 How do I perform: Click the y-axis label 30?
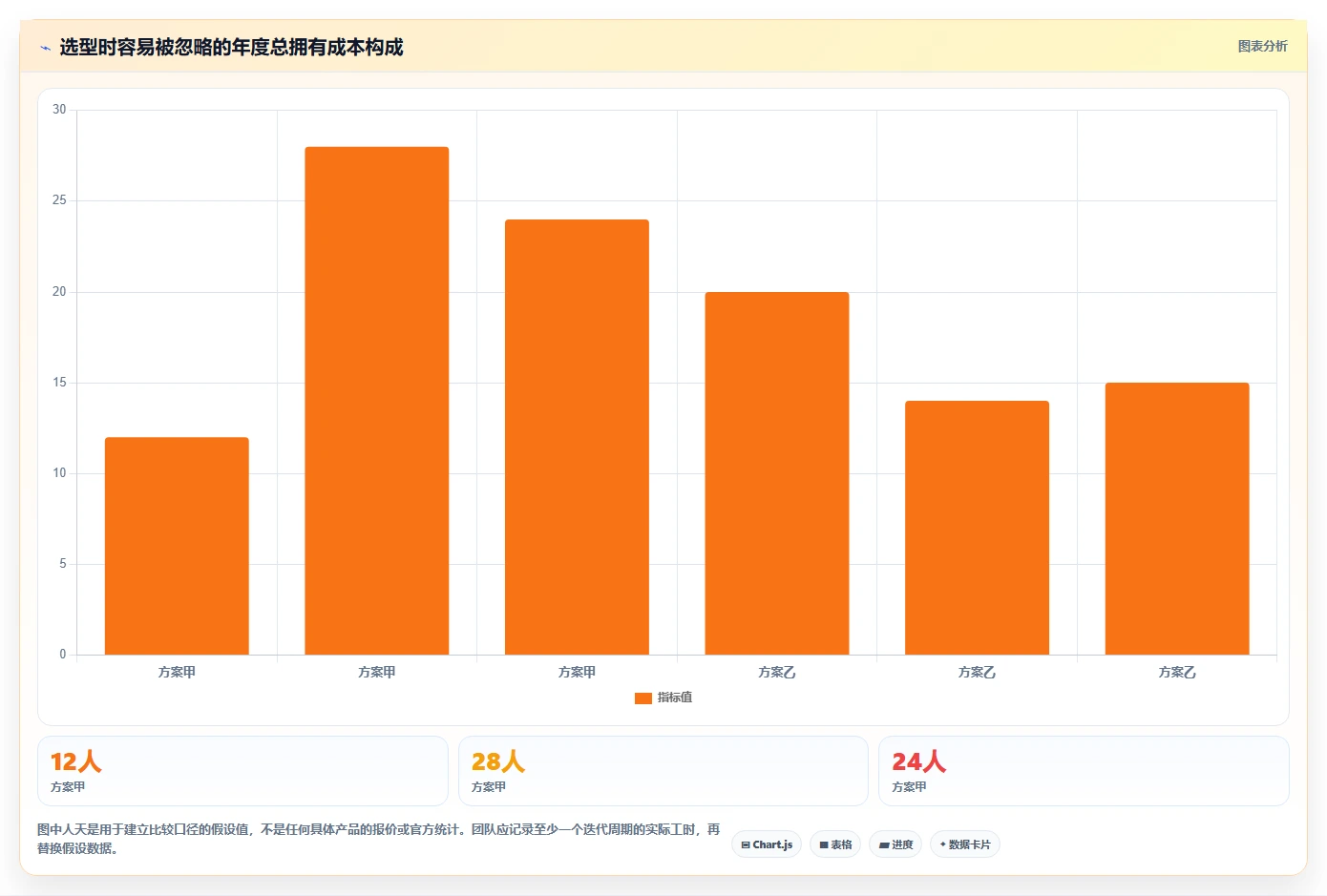[59, 110]
